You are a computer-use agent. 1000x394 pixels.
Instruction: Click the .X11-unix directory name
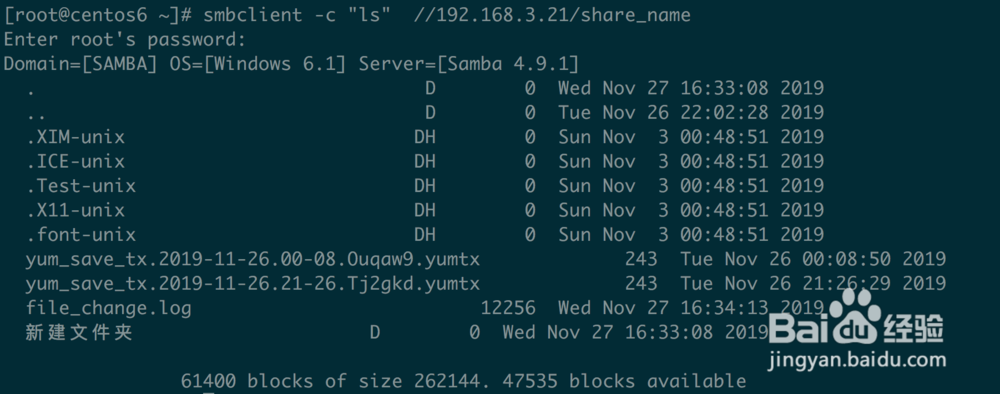tap(76, 210)
